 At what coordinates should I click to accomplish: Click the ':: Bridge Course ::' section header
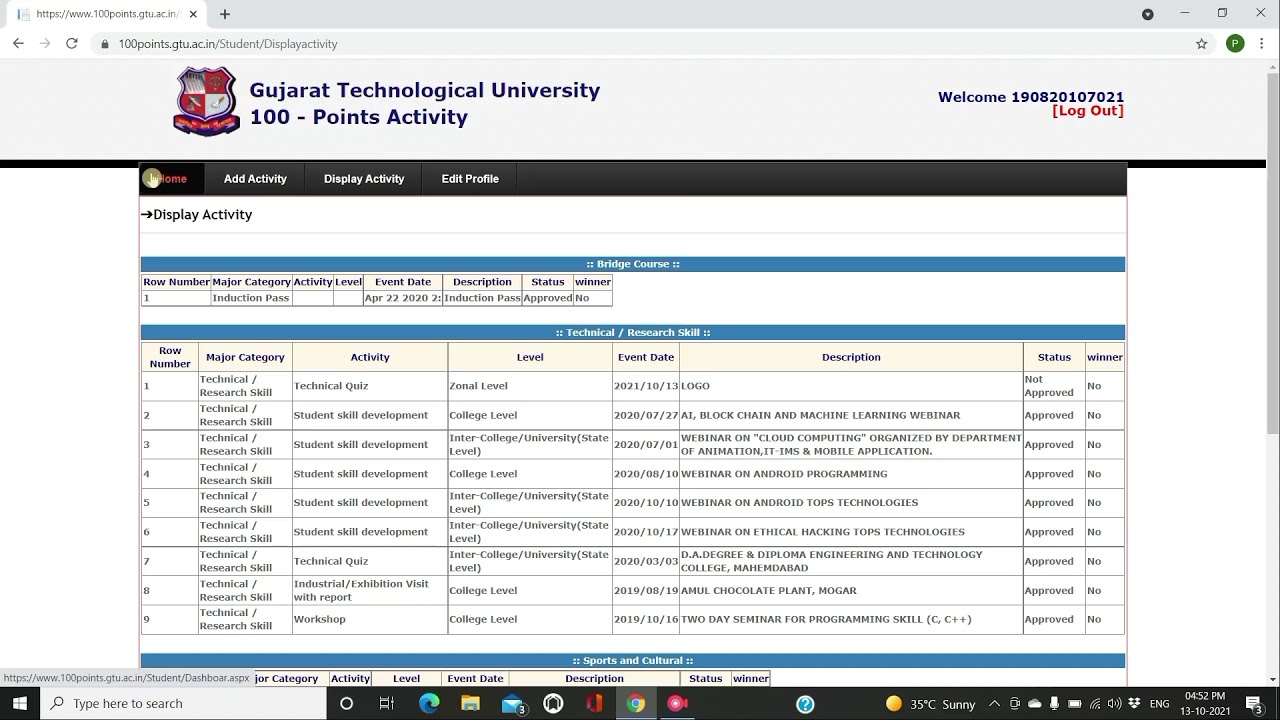click(x=633, y=264)
